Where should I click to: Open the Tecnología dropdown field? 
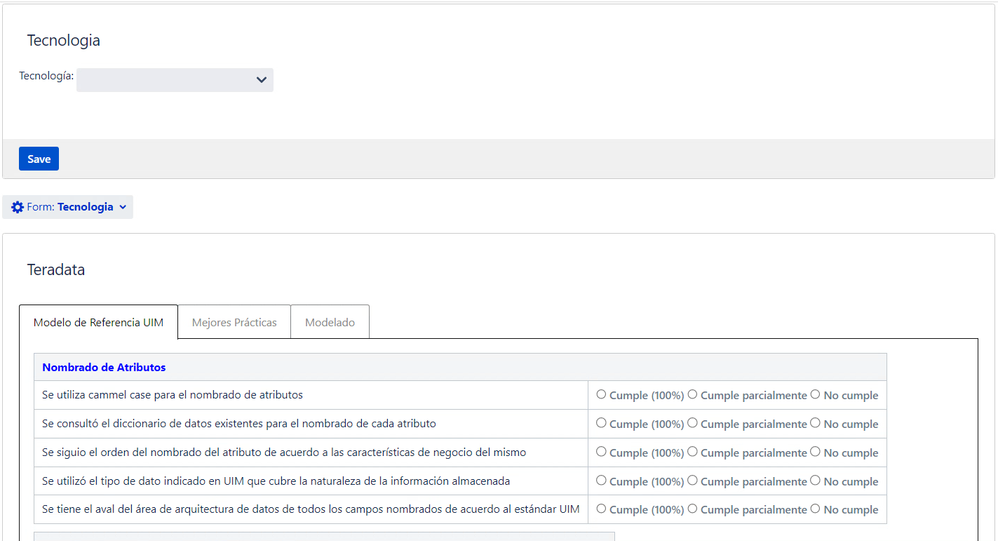click(x=175, y=80)
